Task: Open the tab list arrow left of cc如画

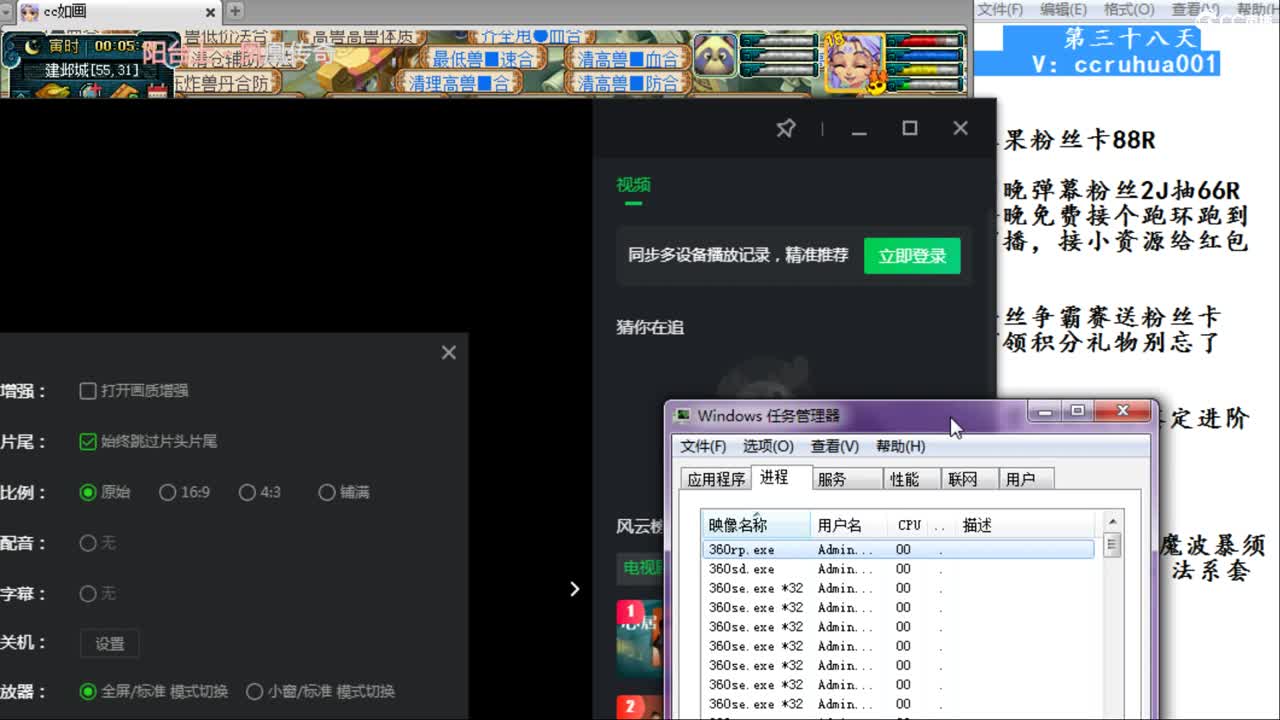Action: click(7, 11)
